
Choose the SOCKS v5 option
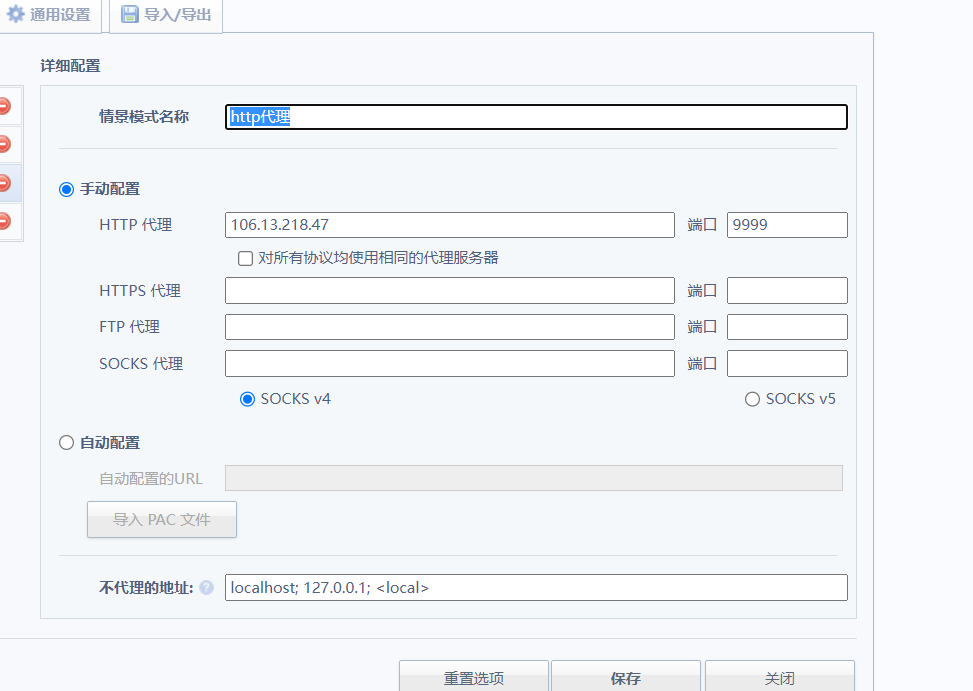tap(753, 399)
